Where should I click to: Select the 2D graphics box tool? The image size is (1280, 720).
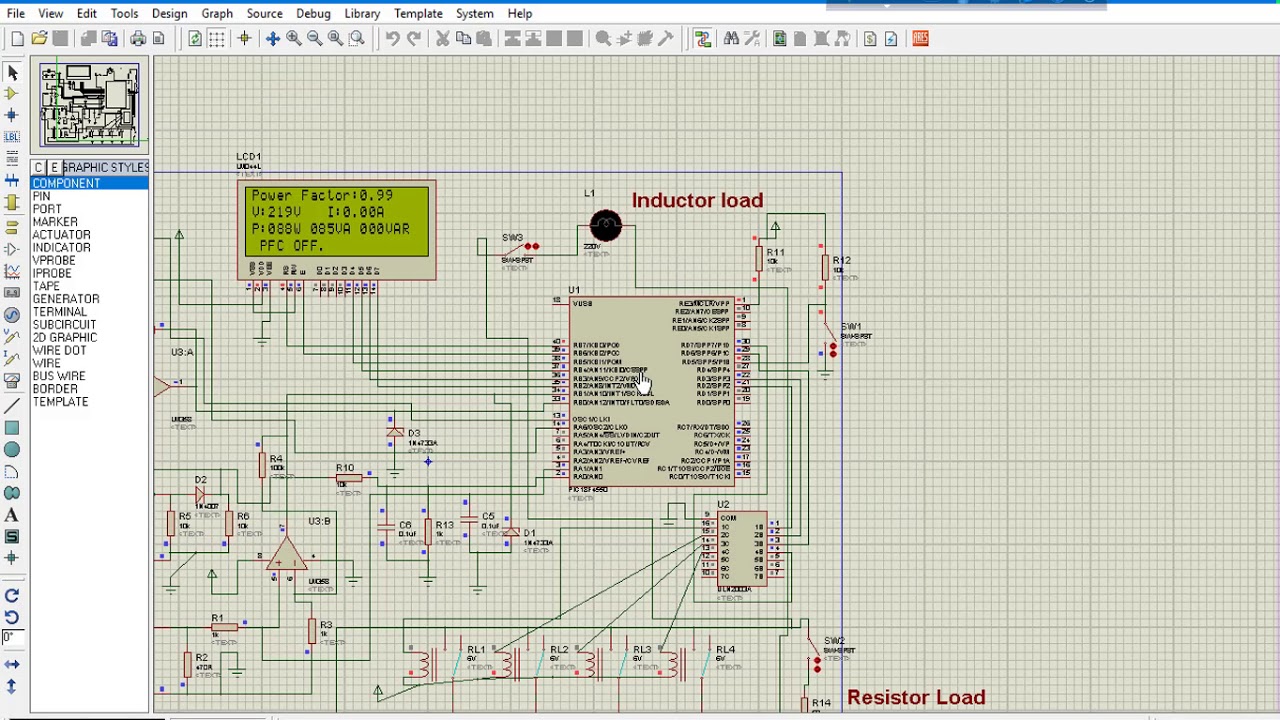point(12,428)
